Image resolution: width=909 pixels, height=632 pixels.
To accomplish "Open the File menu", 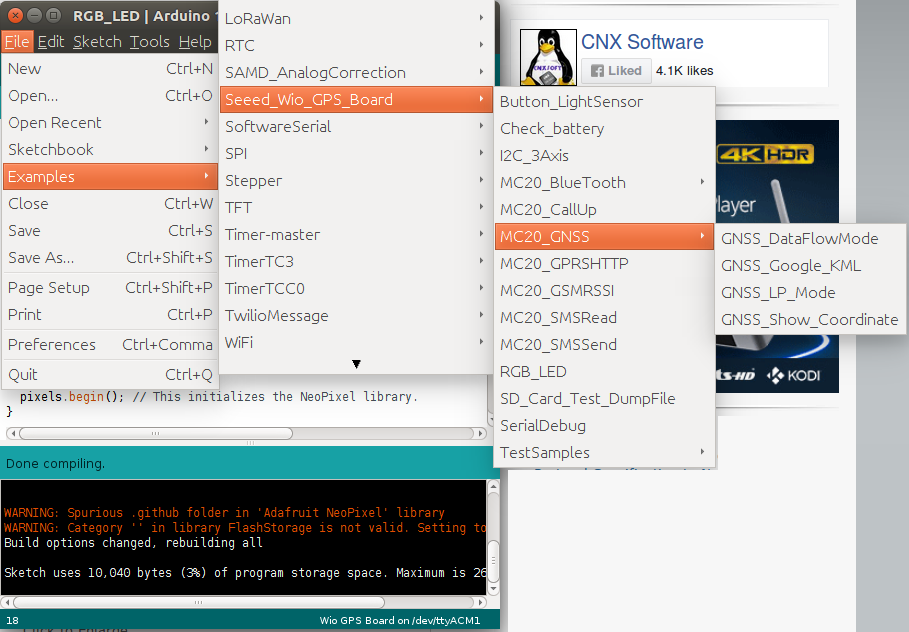I will (17, 42).
